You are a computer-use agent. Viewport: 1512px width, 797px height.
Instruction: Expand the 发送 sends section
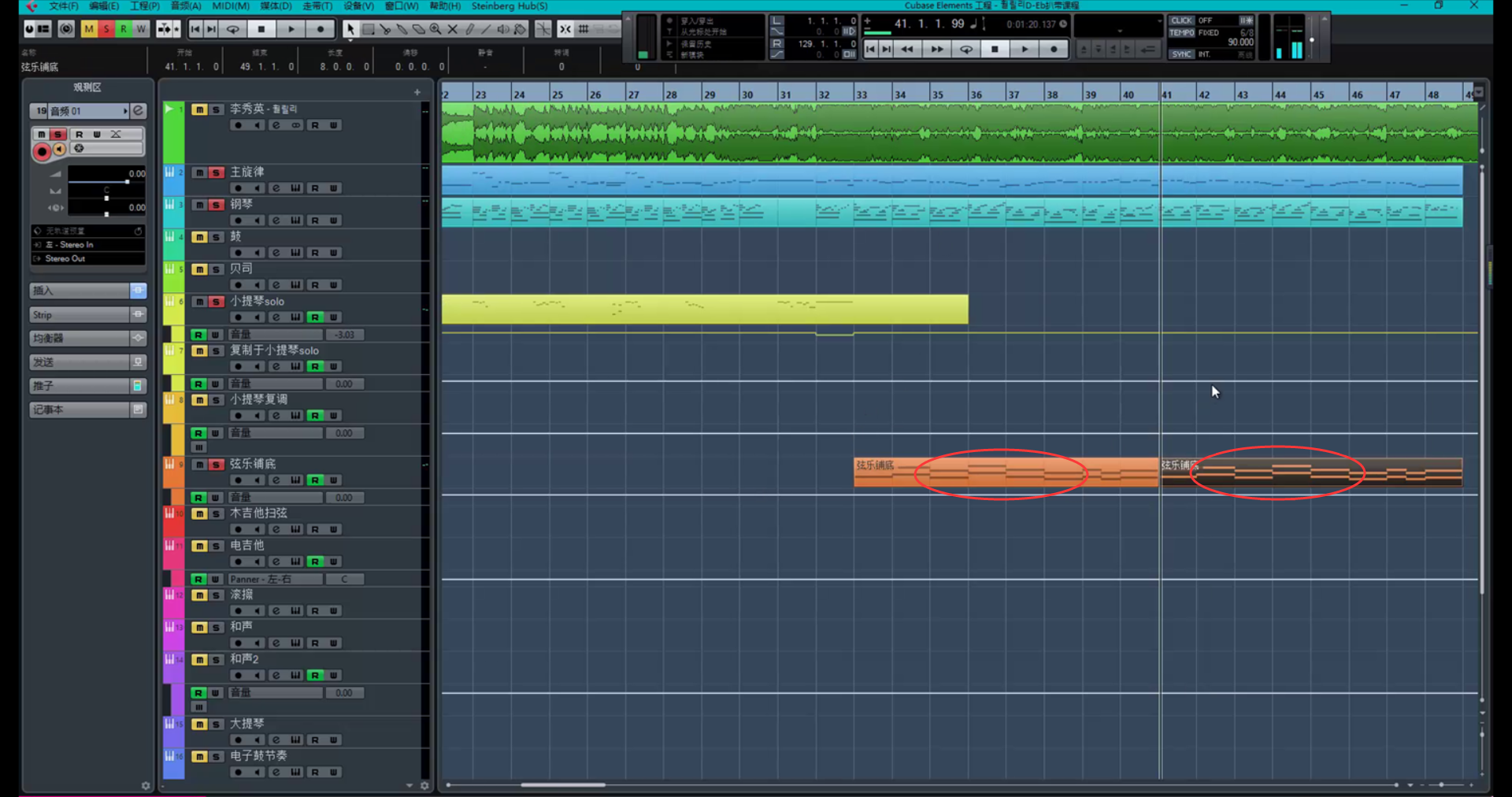[x=87, y=362]
